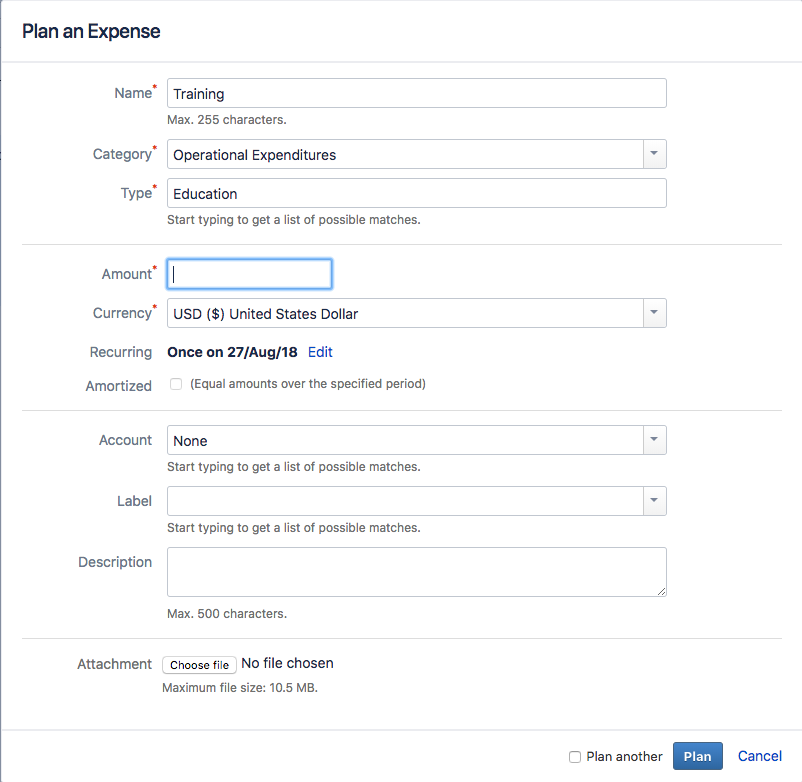Open the Category dropdown arrow
Viewport: 802px width, 782px height.
[x=654, y=154]
